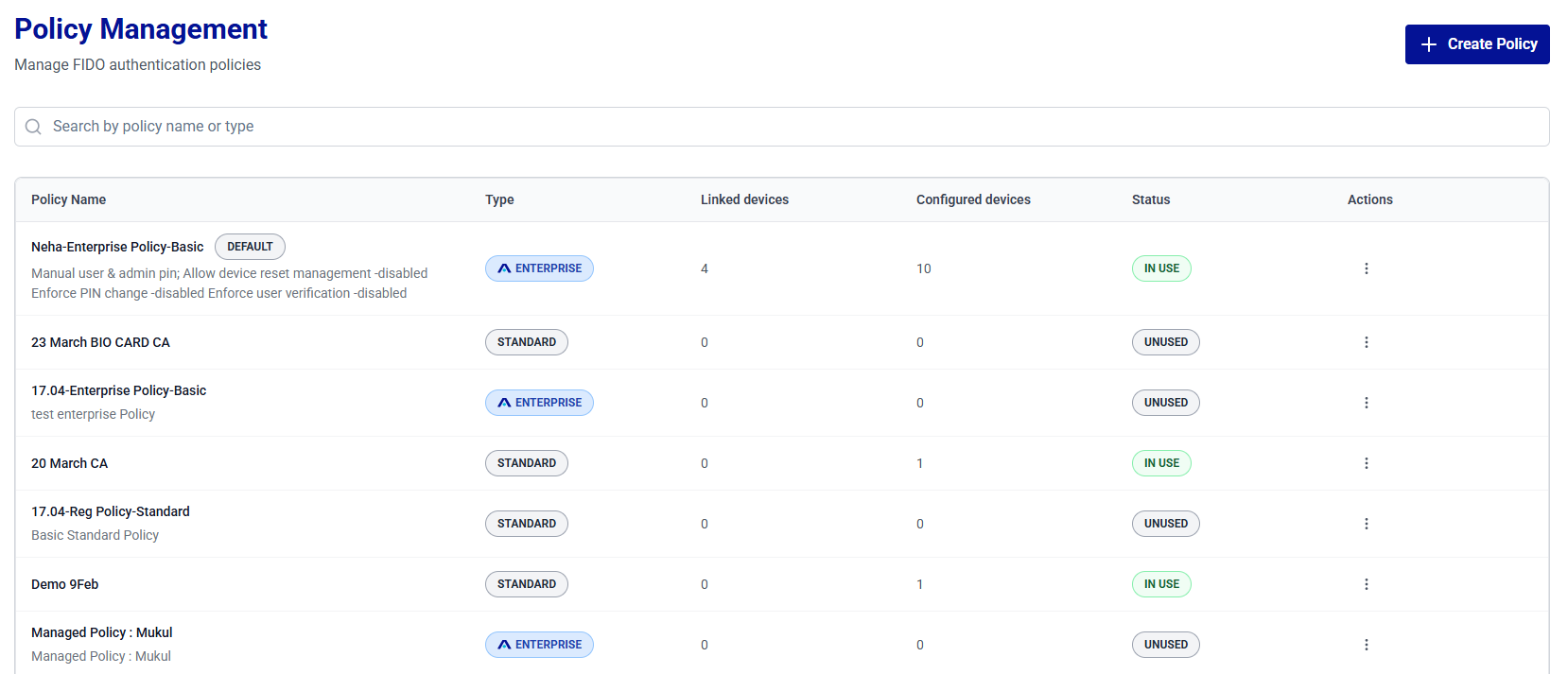
Task: Click UNUSED status of 17.04-Reg Policy-Standard
Action: pos(1166,524)
